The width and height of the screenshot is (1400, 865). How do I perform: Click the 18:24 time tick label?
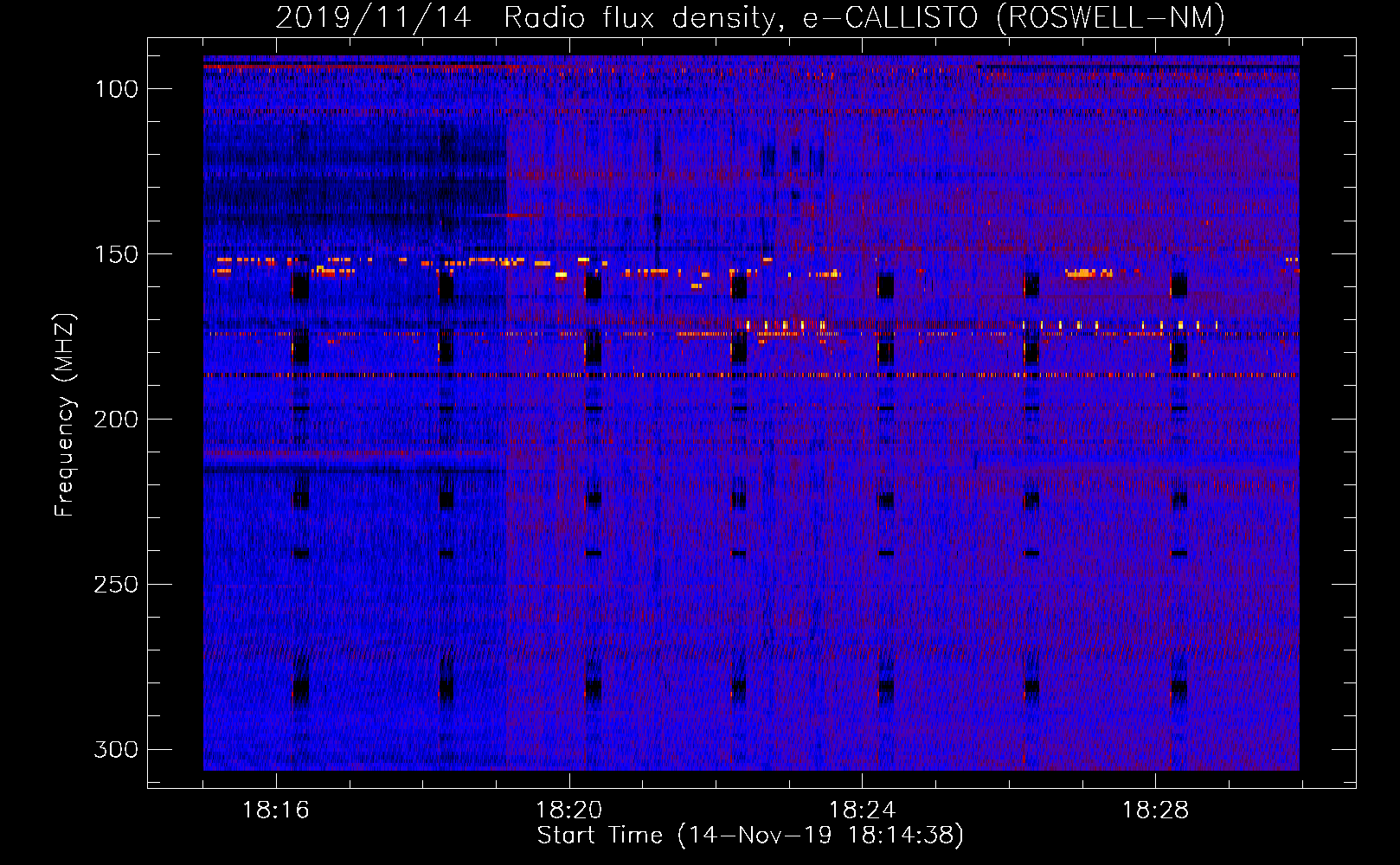[x=863, y=811]
